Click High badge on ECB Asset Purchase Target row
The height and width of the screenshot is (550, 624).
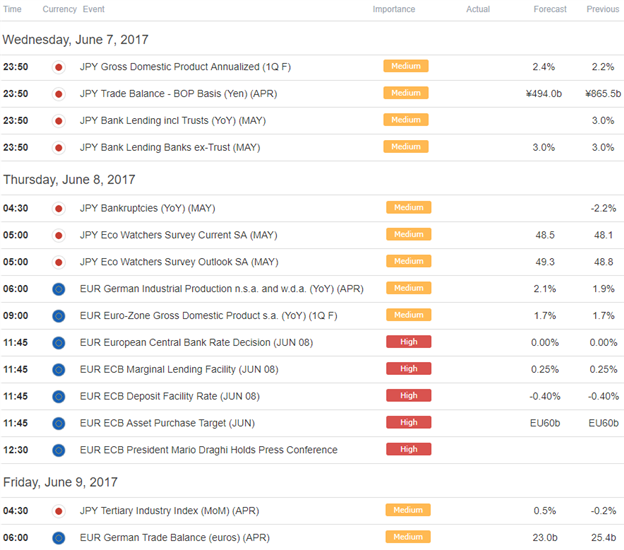[409, 422]
